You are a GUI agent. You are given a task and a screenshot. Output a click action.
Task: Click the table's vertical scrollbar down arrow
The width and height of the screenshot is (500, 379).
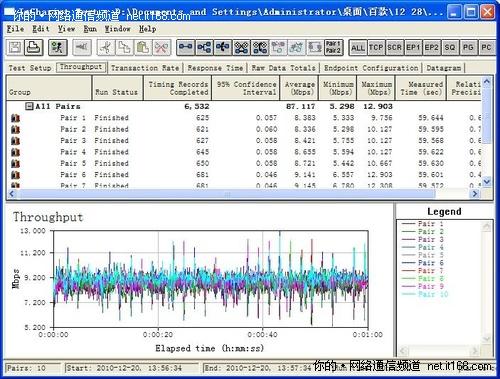[x=487, y=182]
